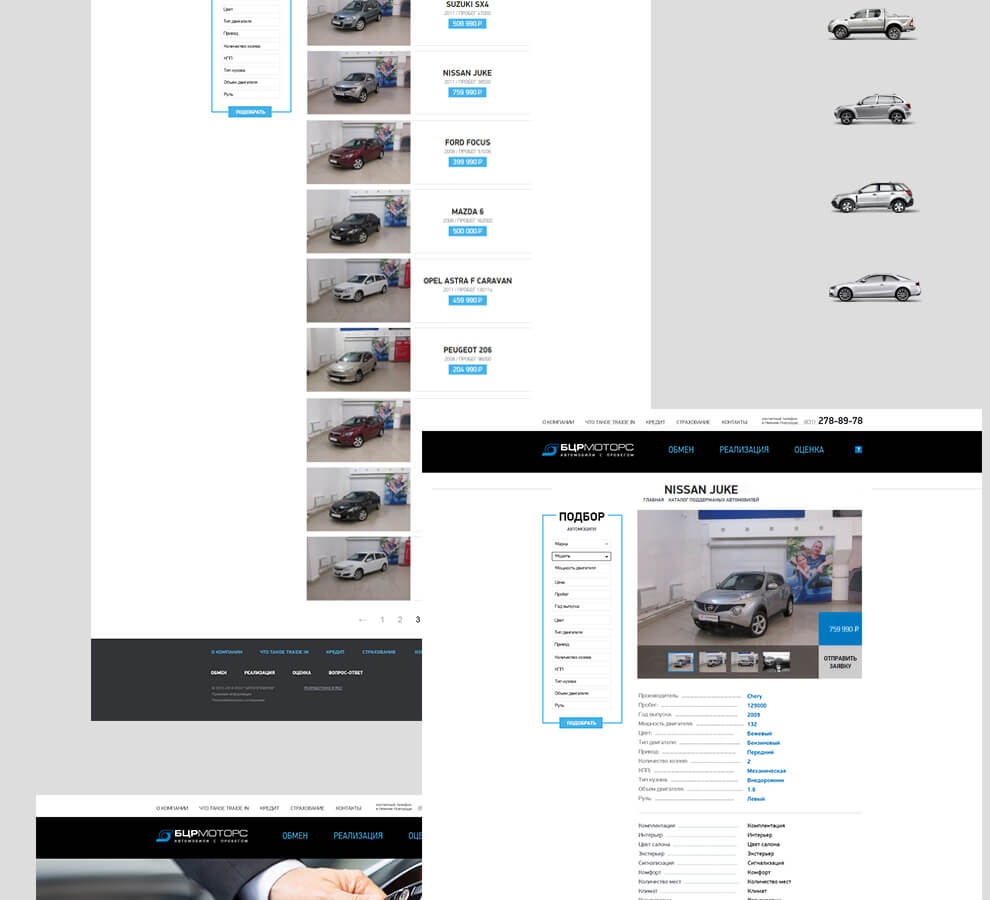Click the Peugeot 206 car photo
Viewport: 990px width, 900px height.
(x=358, y=360)
